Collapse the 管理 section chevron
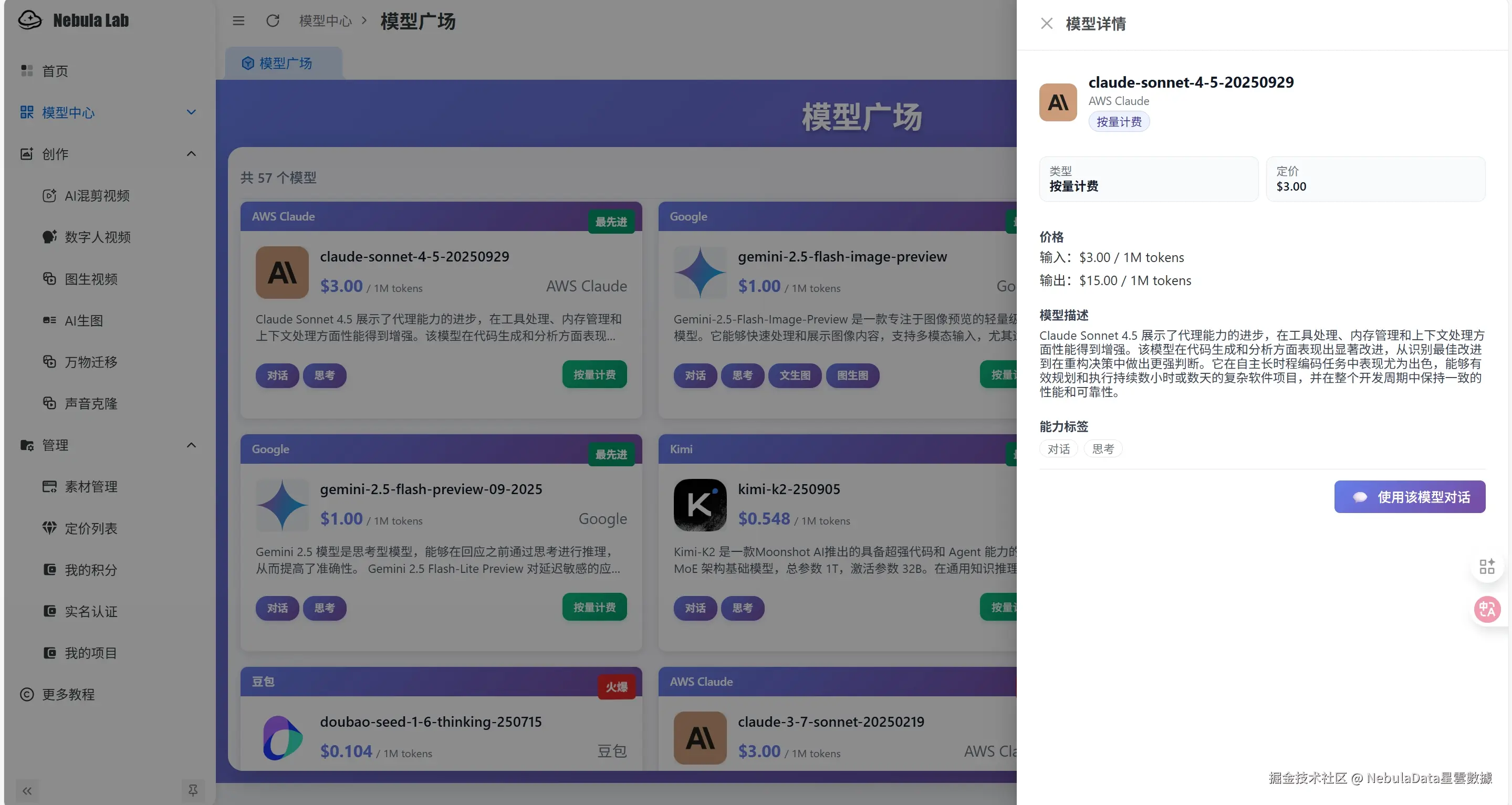This screenshot has height=805, width=1512. click(191, 445)
